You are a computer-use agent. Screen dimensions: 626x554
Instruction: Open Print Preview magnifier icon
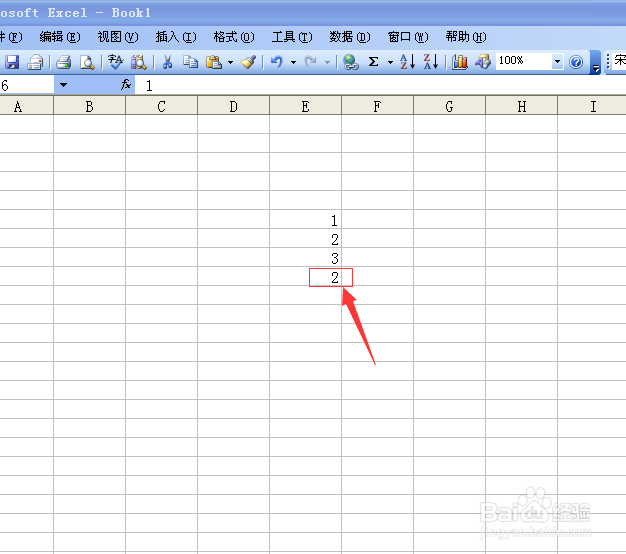pos(87,62)
